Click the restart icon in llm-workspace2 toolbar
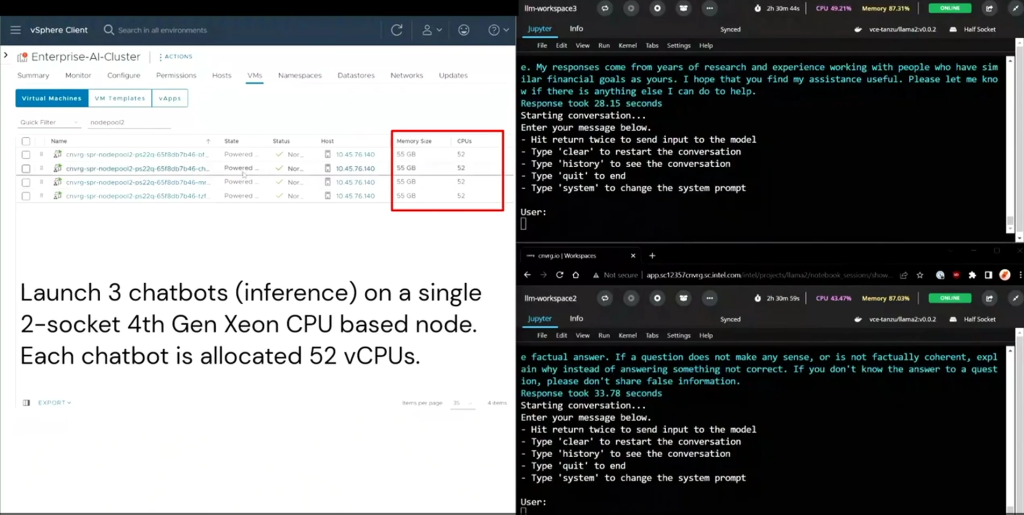Image resolution: width=1024 pixels, height=515 pixels. (x=605, y=298)
